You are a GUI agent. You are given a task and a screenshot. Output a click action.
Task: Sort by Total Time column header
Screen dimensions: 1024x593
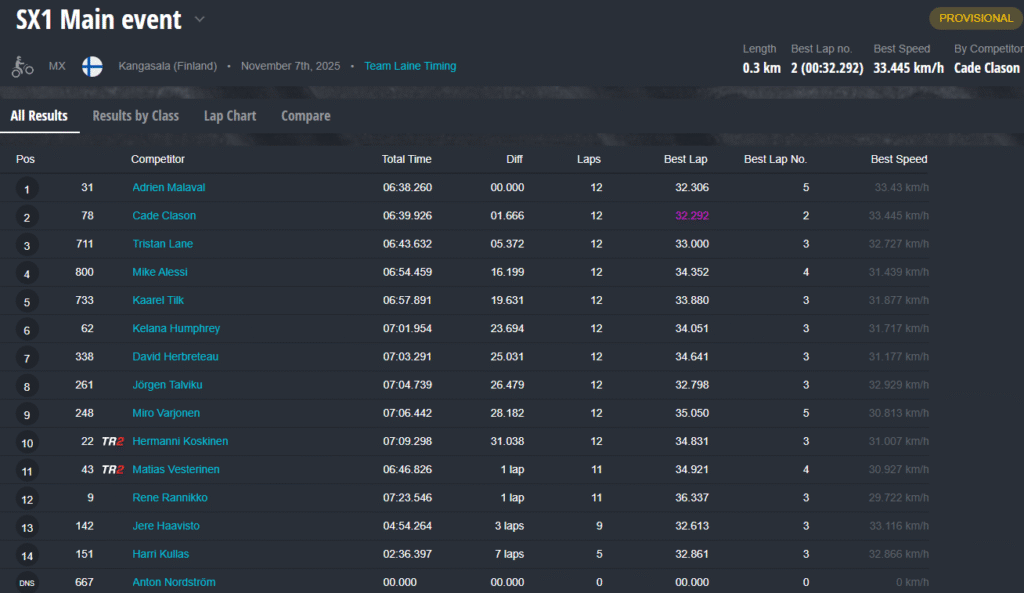click(406, 159)
